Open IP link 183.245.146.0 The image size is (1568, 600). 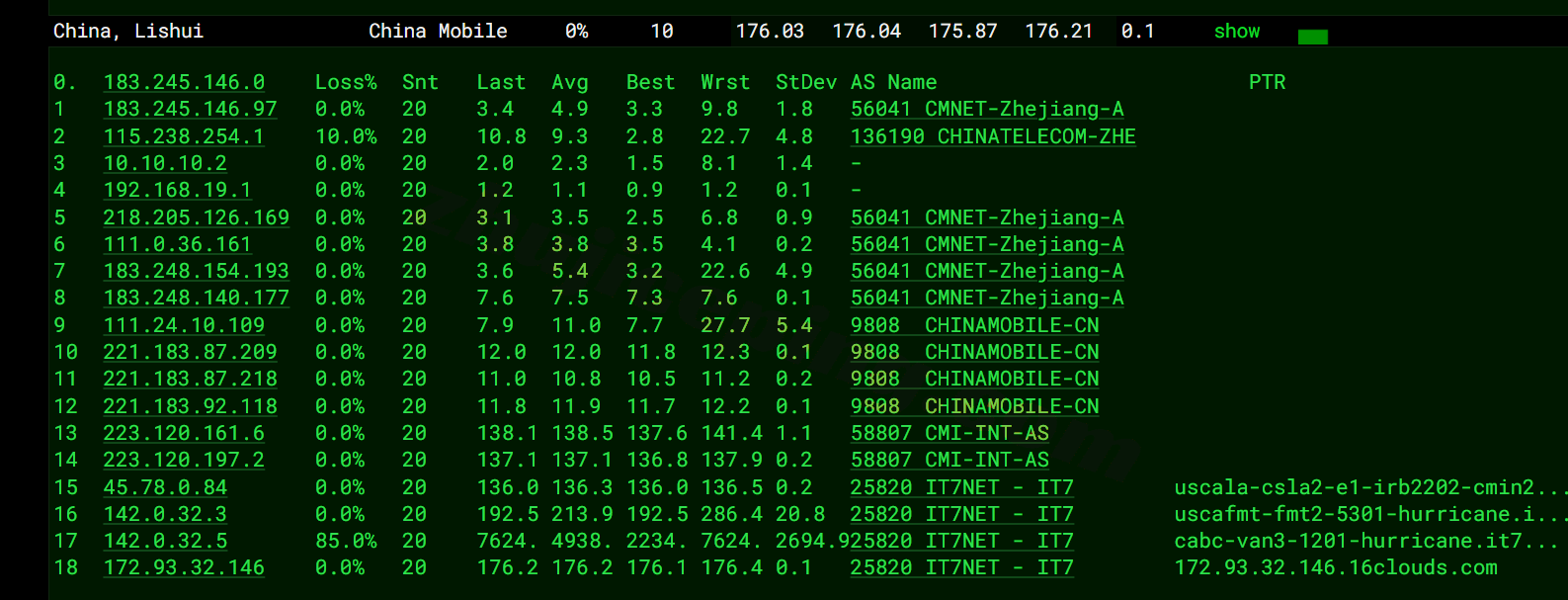point(184,83)
